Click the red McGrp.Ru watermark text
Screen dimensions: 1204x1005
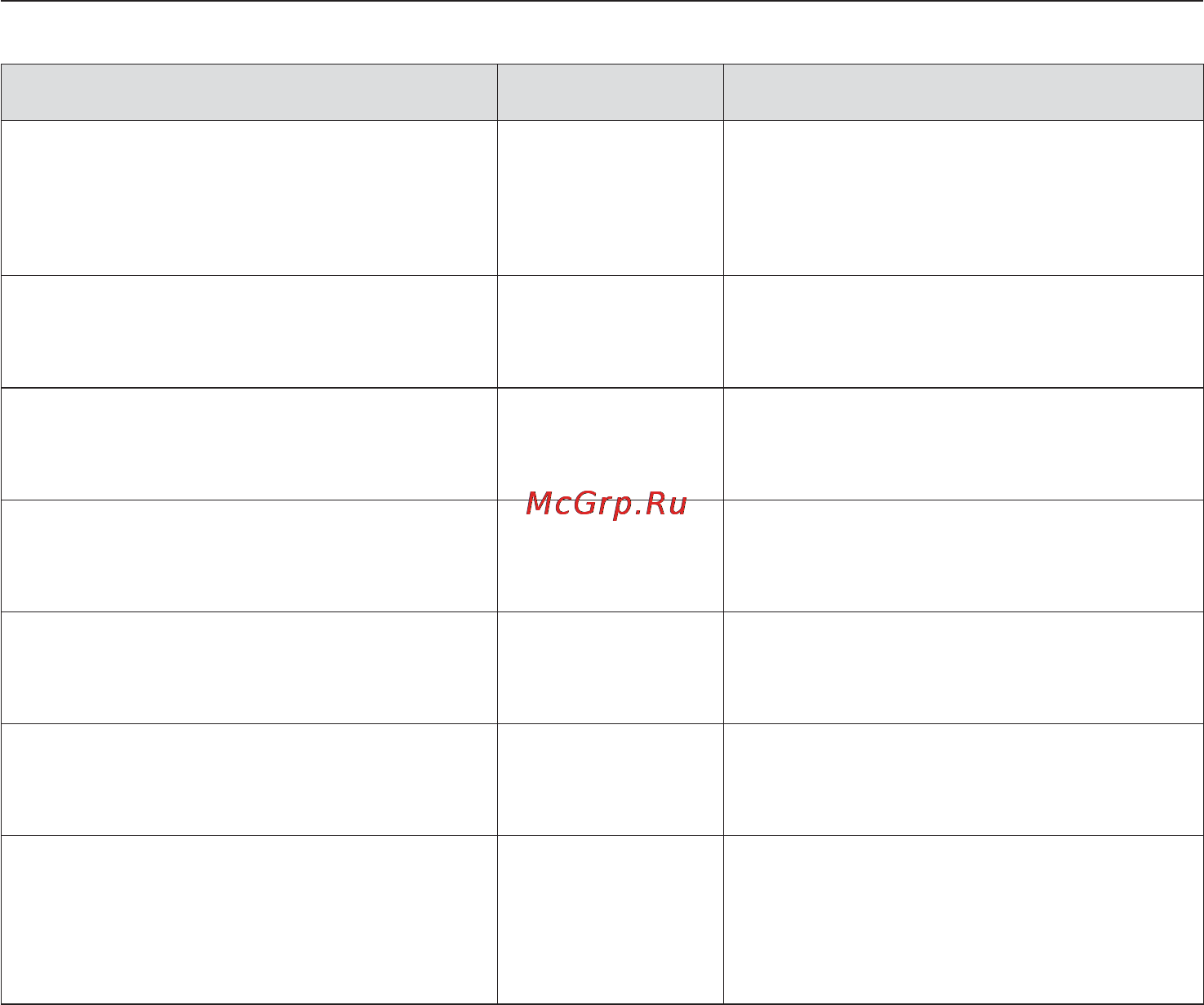tap(606, 504)
